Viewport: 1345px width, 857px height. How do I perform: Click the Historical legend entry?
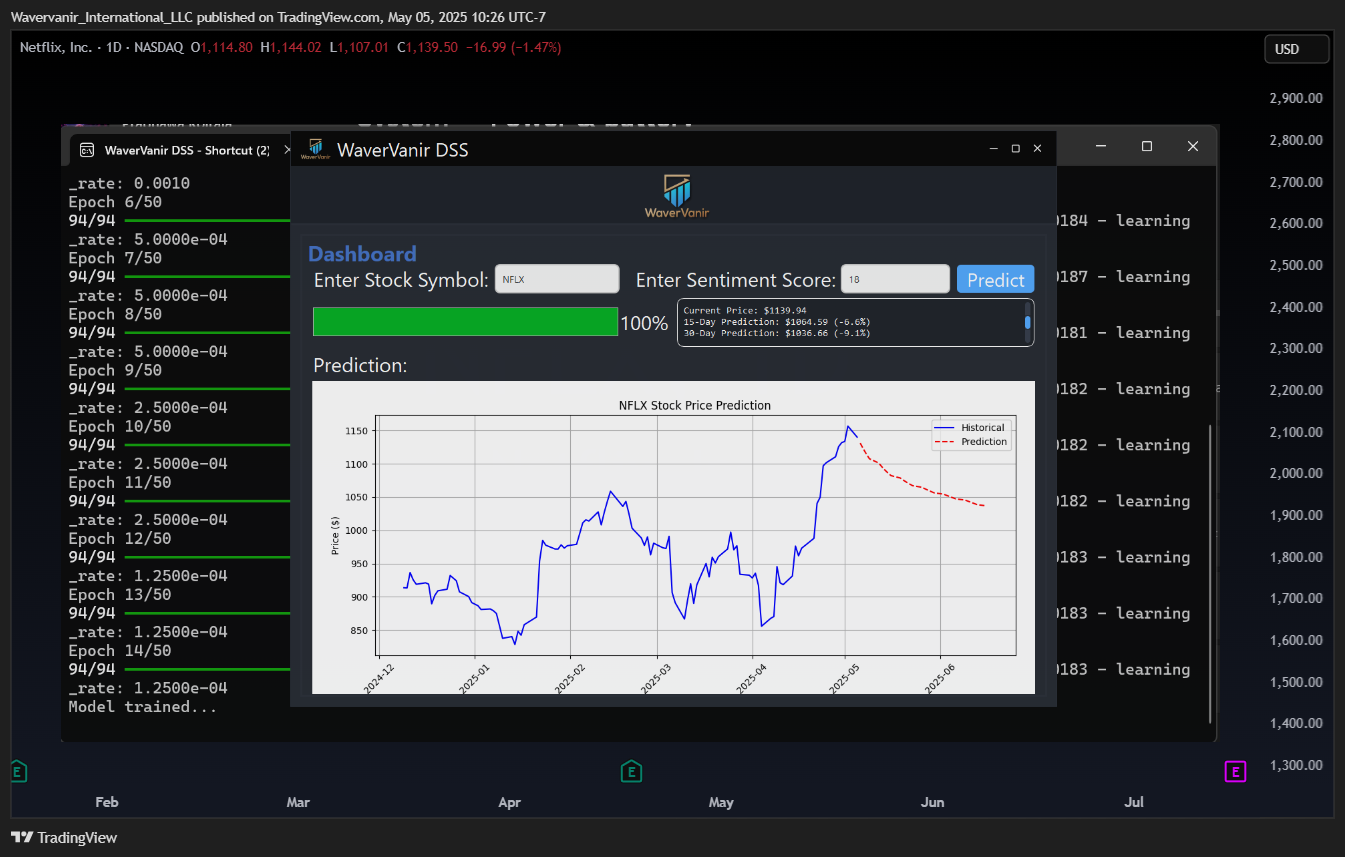pyautogui.click(x=971, y=427)
